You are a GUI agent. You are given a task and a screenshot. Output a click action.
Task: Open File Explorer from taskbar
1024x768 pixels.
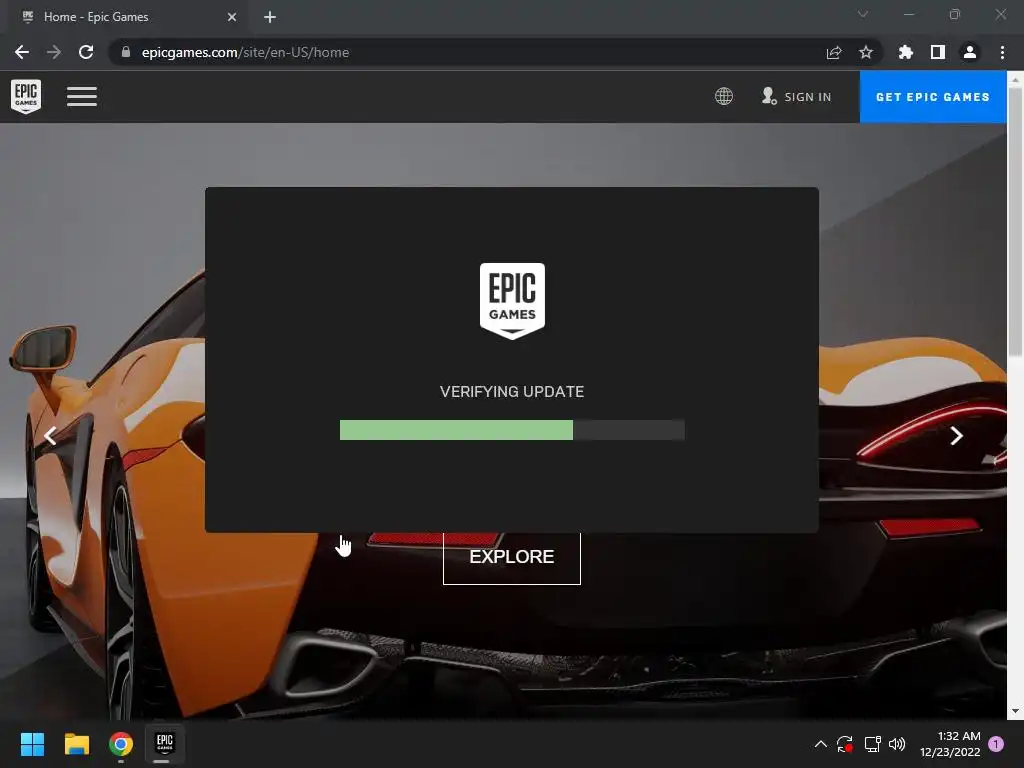(x=76, y=744)
